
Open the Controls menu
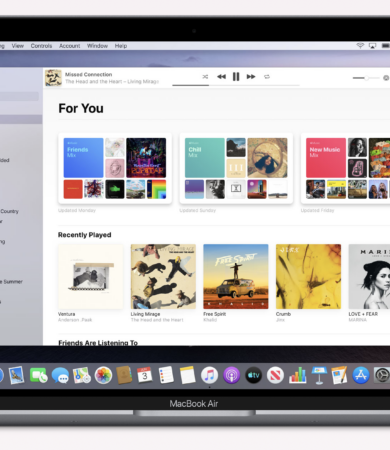coord(41,46)
